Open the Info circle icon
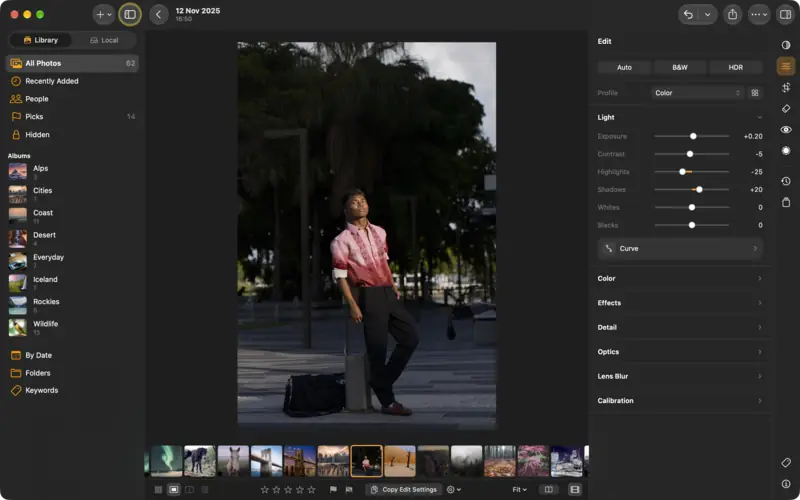Screen dimensions: 800x500 point(786,484)
